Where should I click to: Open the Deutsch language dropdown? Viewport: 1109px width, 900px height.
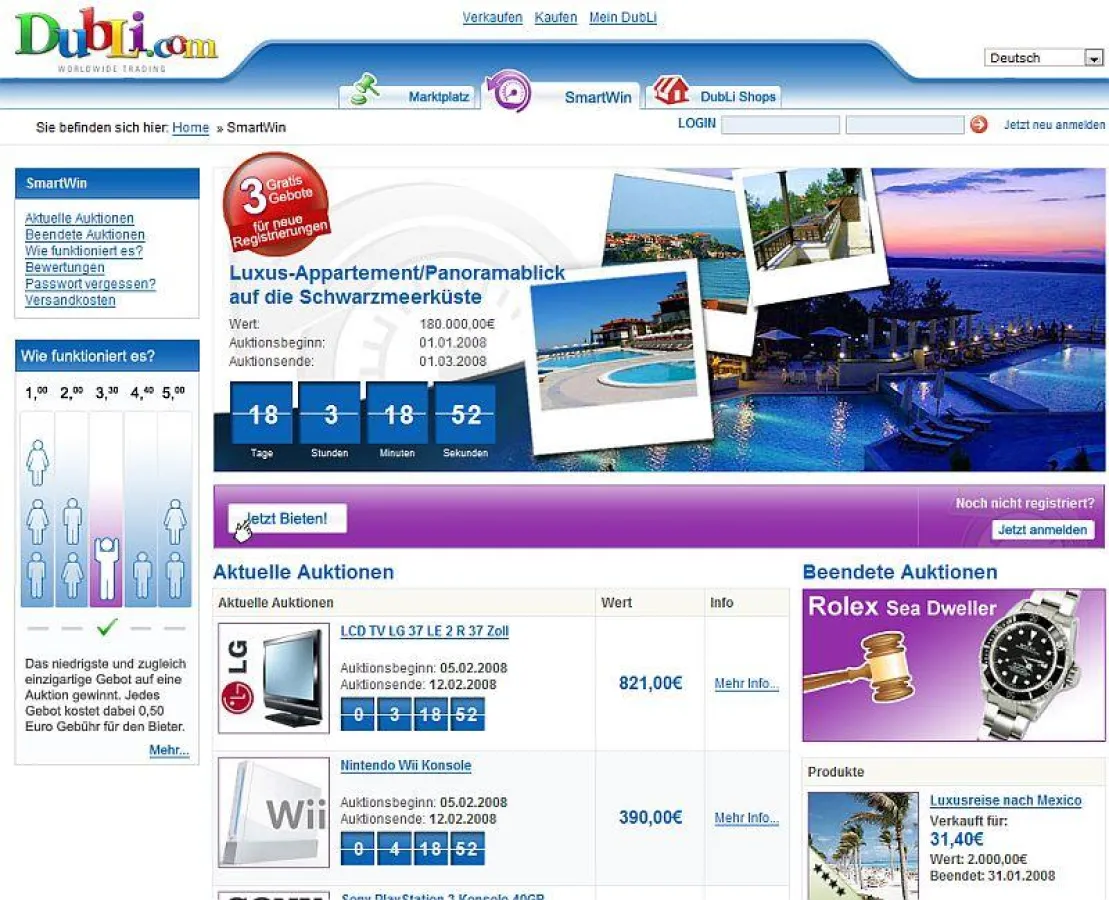[x=1043, y=58]
